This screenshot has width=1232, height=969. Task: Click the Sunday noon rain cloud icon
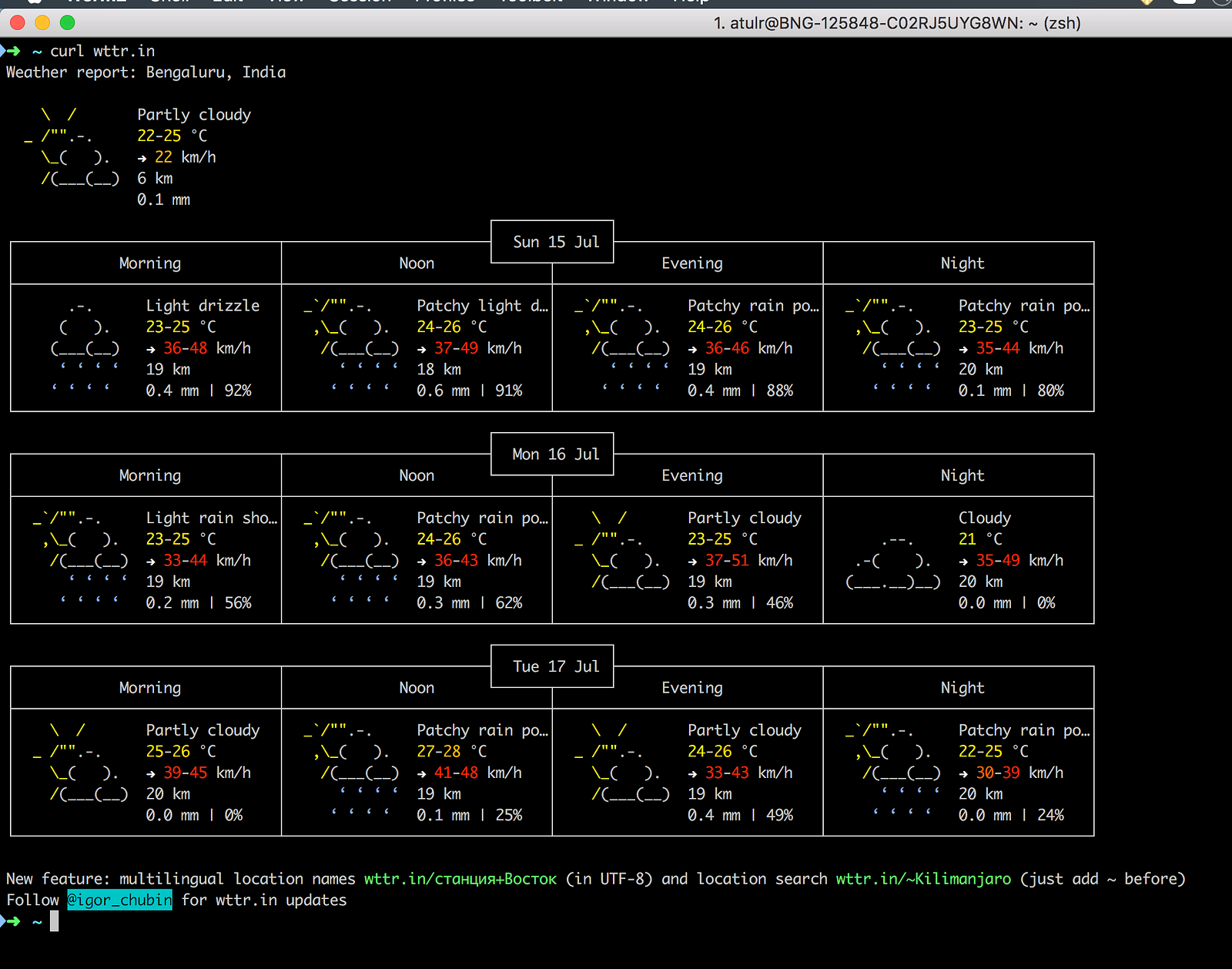pos(352,348)
